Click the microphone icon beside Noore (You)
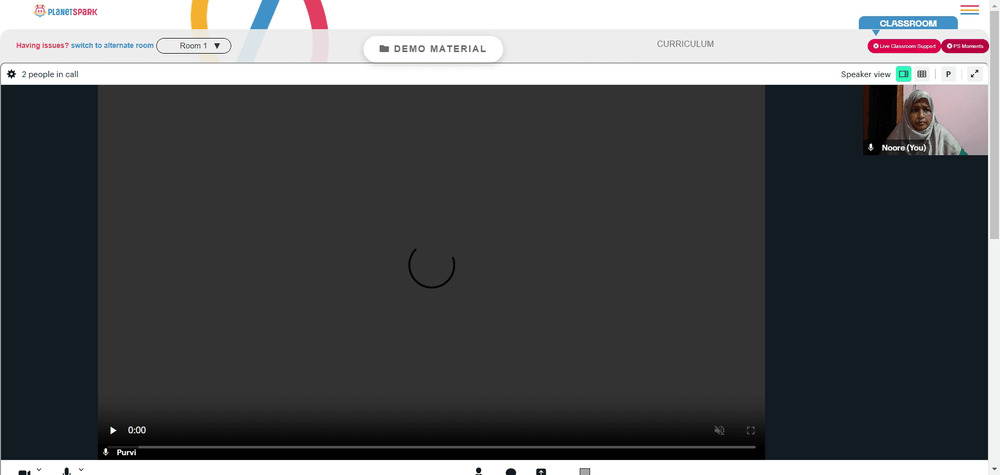 coord(871,147)
